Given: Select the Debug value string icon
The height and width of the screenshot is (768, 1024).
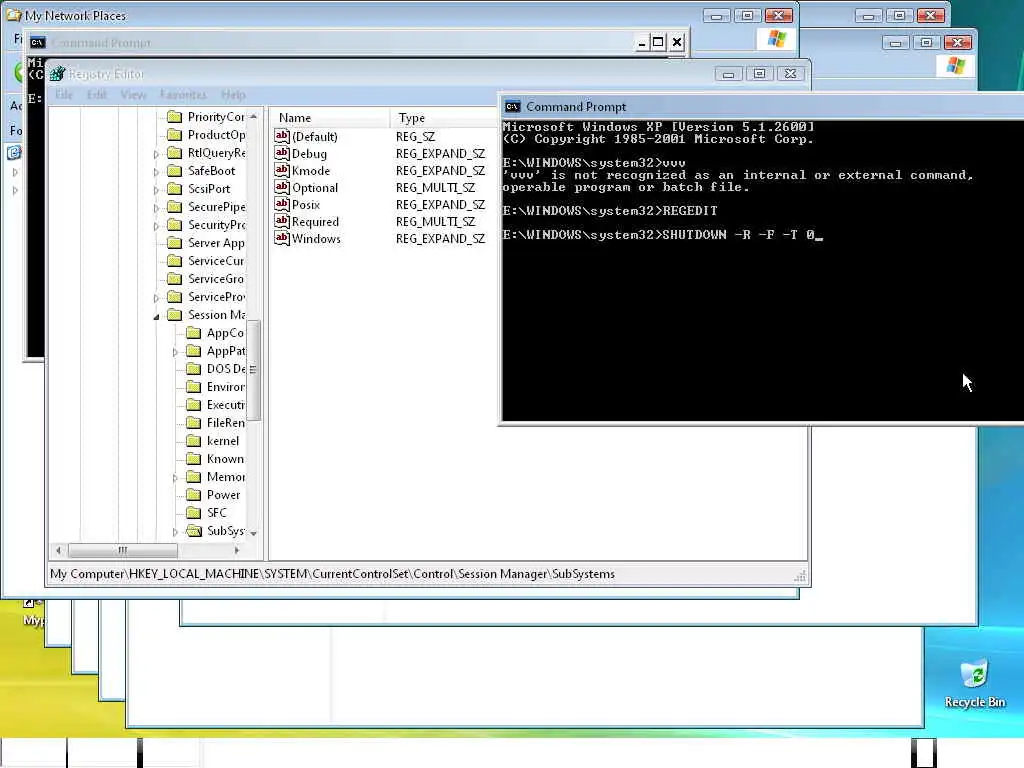Looking at the screenshot, I should pyautogui.click(x=281, y=153).
